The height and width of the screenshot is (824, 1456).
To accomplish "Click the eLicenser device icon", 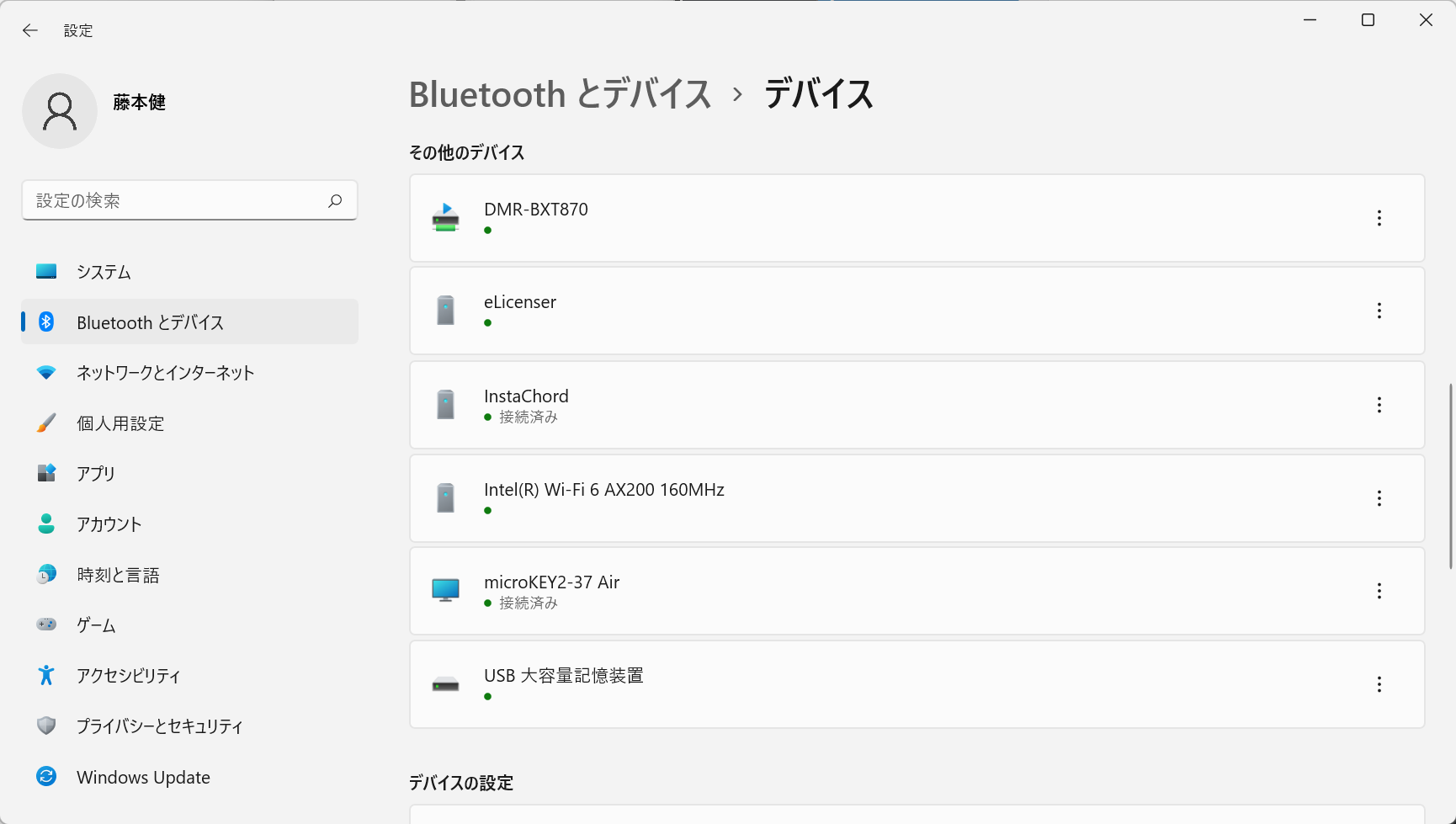I will coord(445,311).
